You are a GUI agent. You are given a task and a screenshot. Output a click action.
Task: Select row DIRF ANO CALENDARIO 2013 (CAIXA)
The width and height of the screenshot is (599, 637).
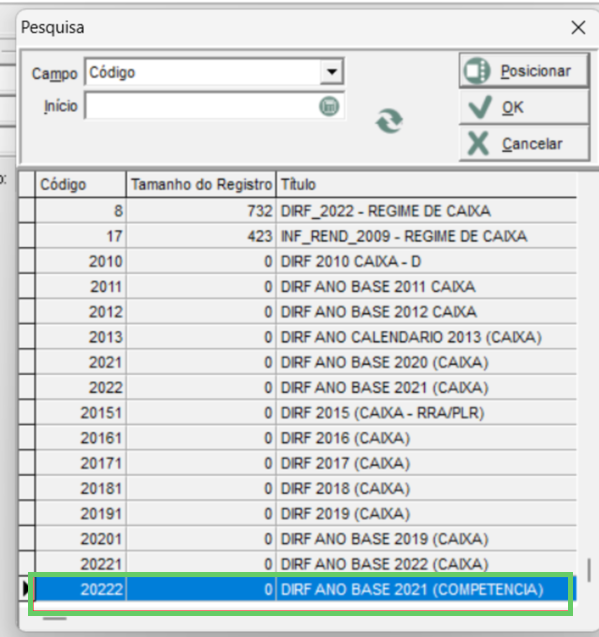tap(306, 337)
